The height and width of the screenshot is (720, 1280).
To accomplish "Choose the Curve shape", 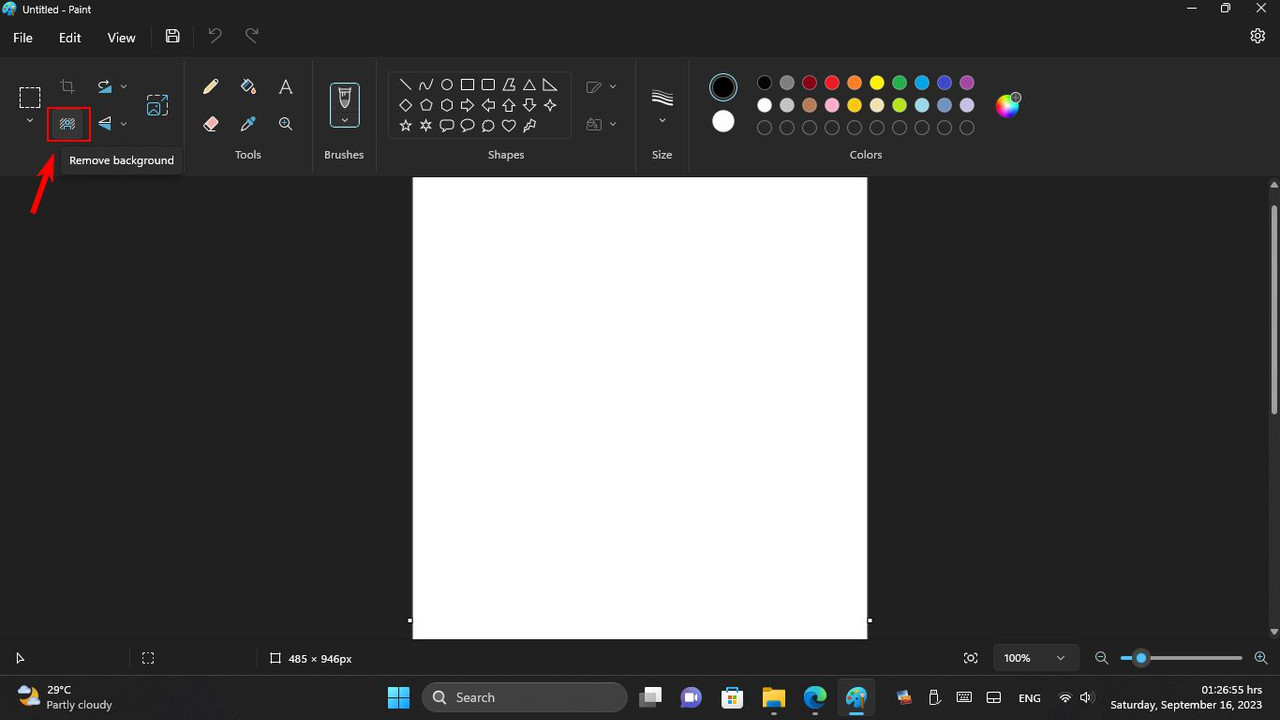I will (x=426, y=85).
